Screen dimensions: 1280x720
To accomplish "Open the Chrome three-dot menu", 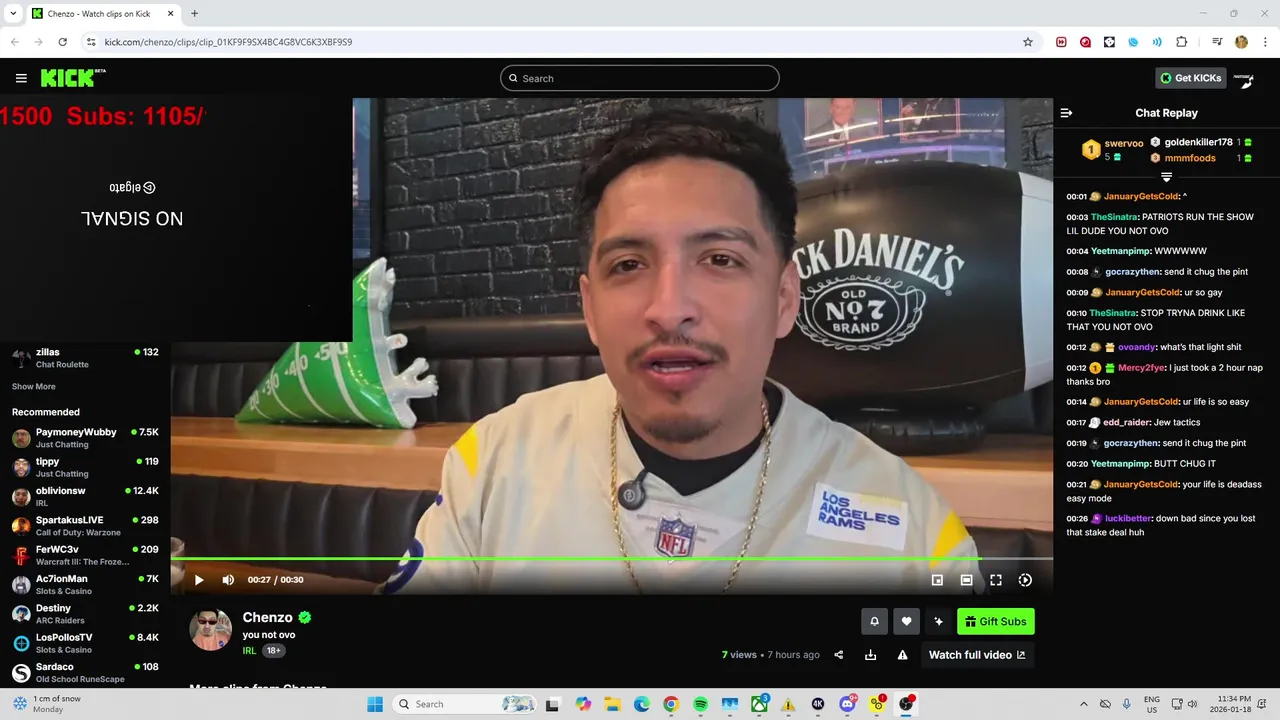I will tap(1264, 42).
